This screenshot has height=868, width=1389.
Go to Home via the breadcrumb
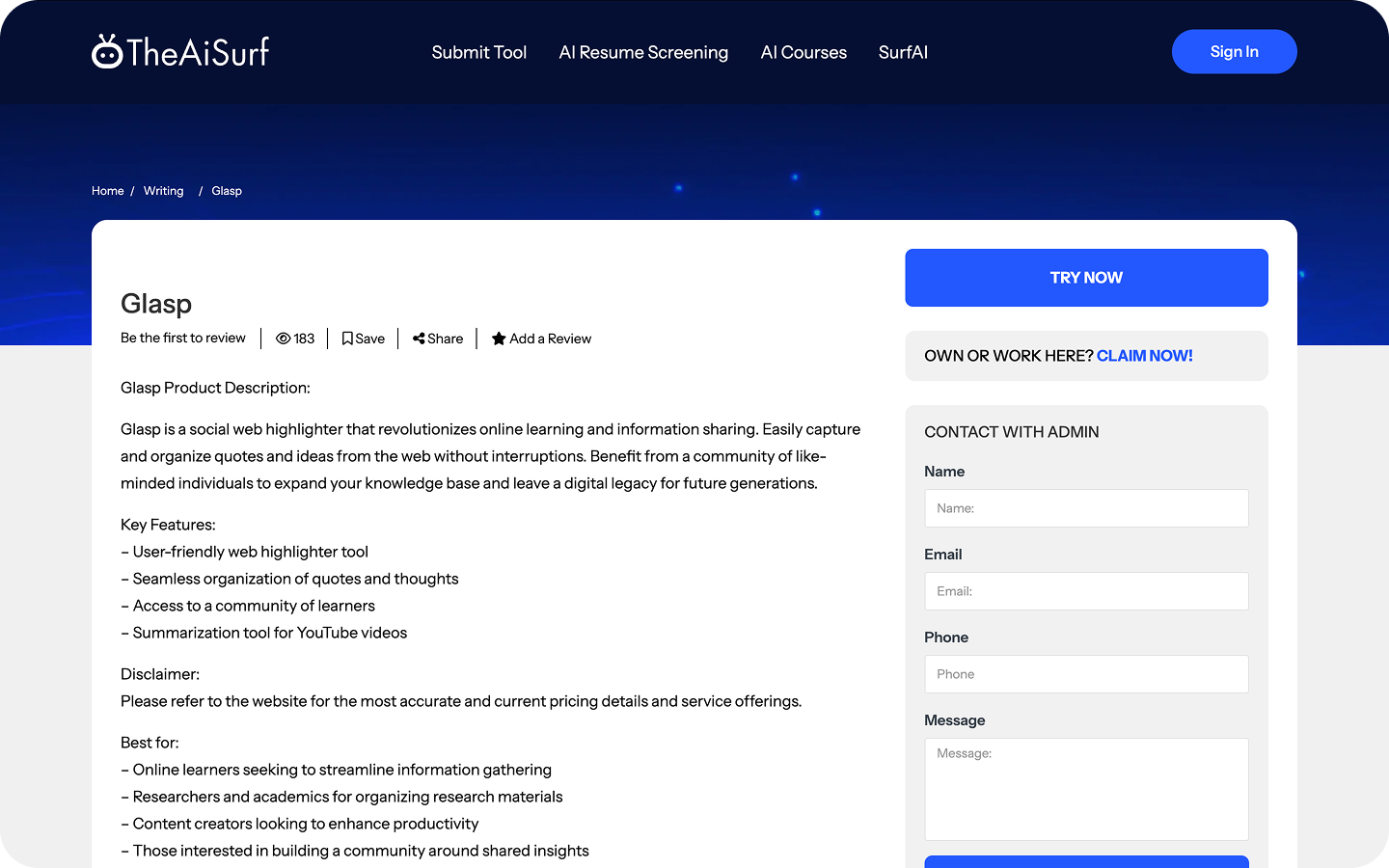(108, 191)
